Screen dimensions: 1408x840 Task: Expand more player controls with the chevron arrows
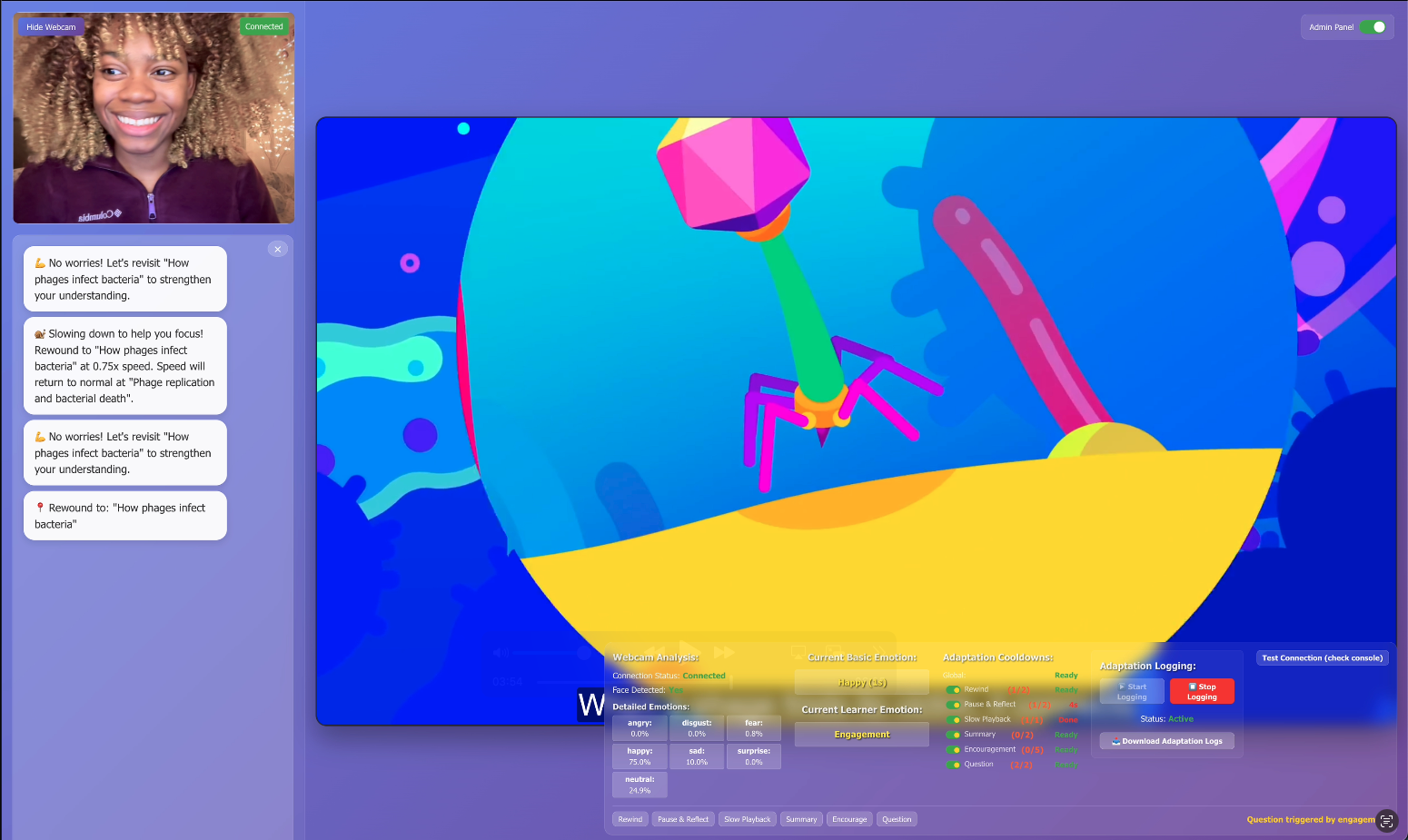click(x=879, y=650)
